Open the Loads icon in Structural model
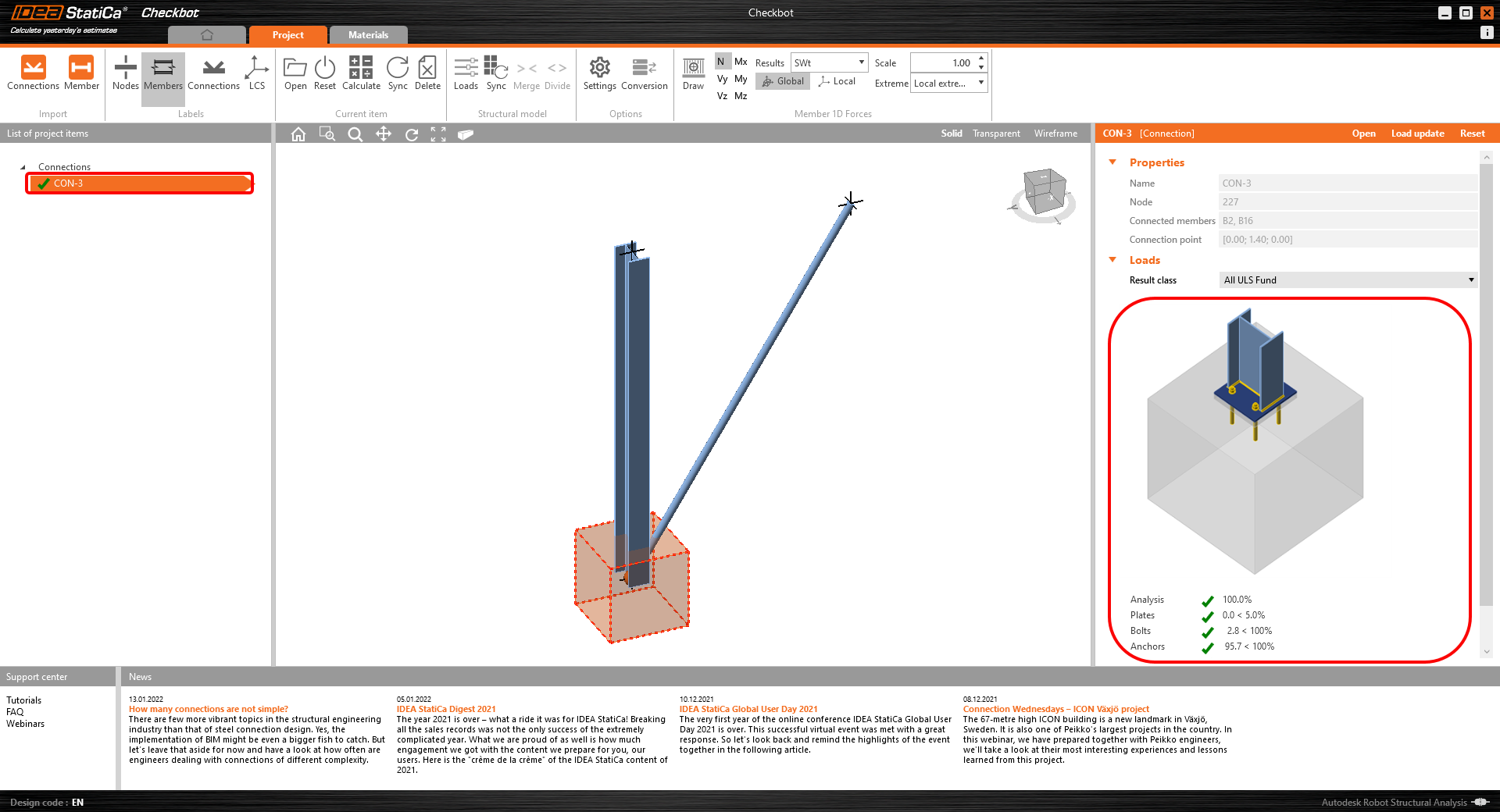 [466, 74]
